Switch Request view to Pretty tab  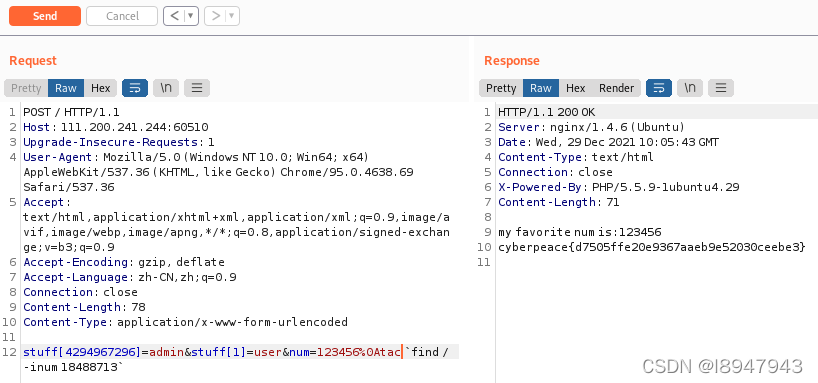point(26,88)
